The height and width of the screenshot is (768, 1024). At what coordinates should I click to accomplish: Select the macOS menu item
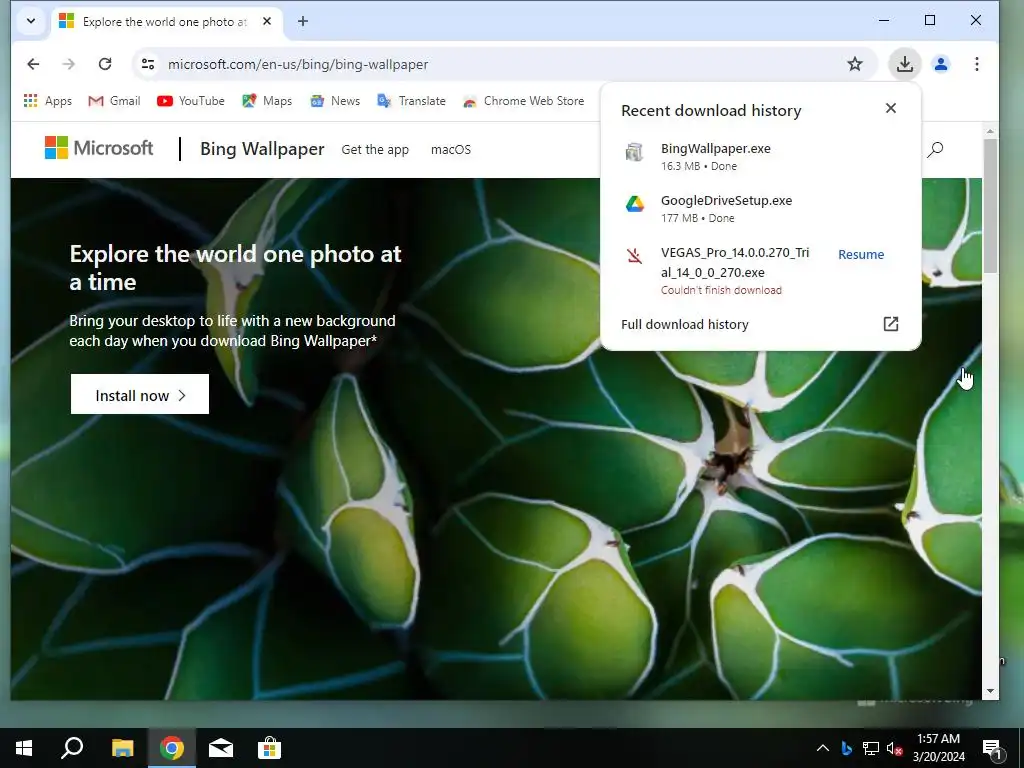[451, 150]
